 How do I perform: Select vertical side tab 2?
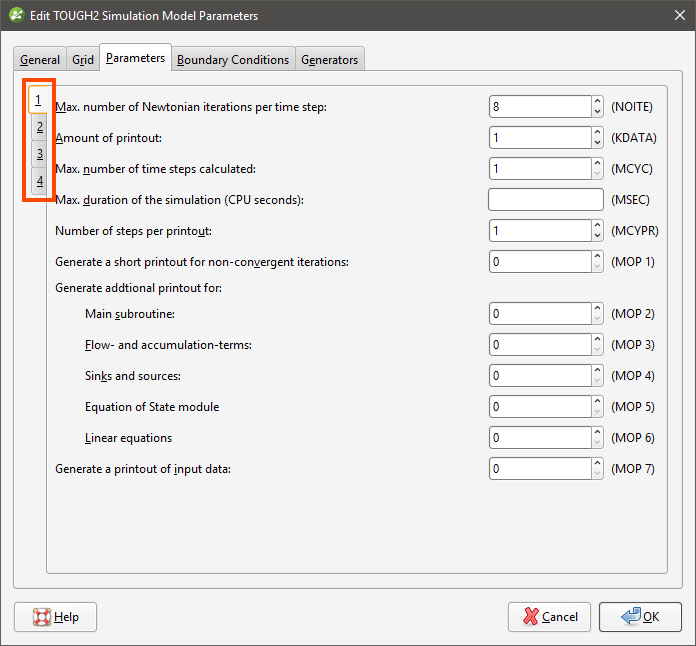point(39,127)
